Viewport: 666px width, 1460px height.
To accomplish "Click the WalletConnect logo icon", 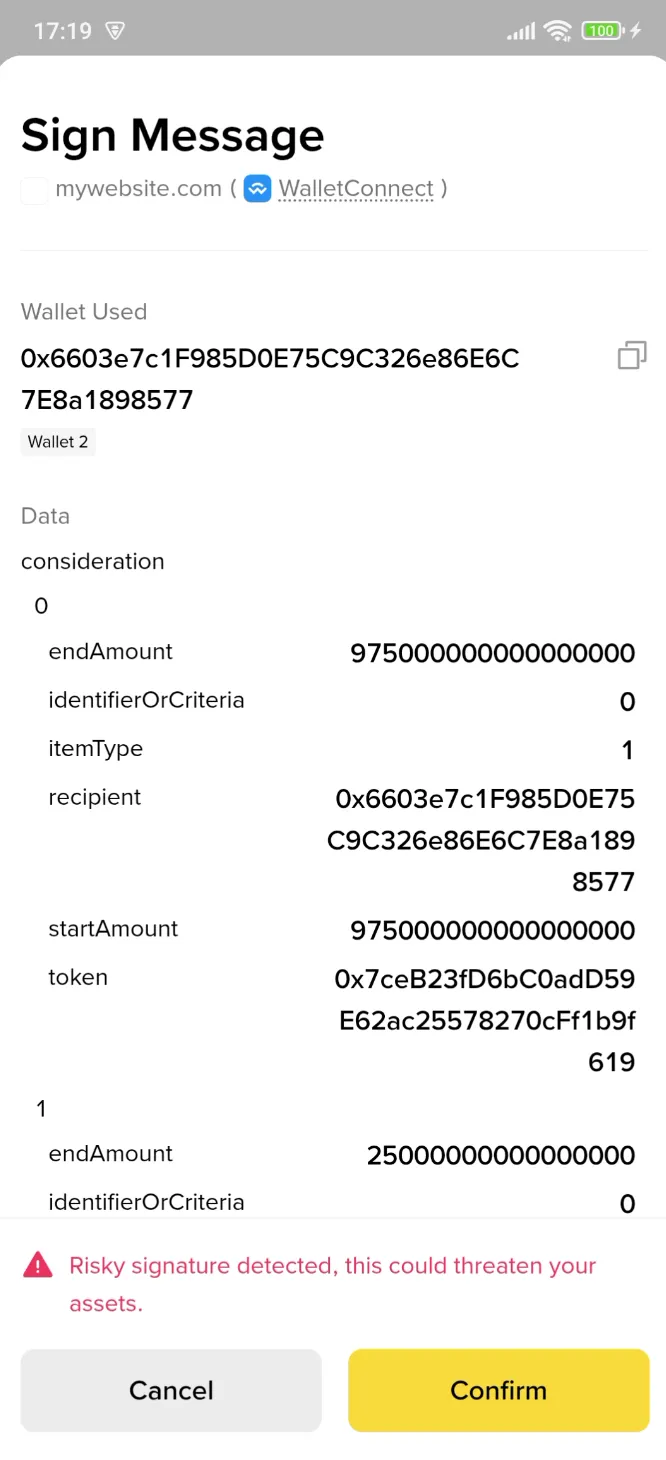I will pos(257,188).
